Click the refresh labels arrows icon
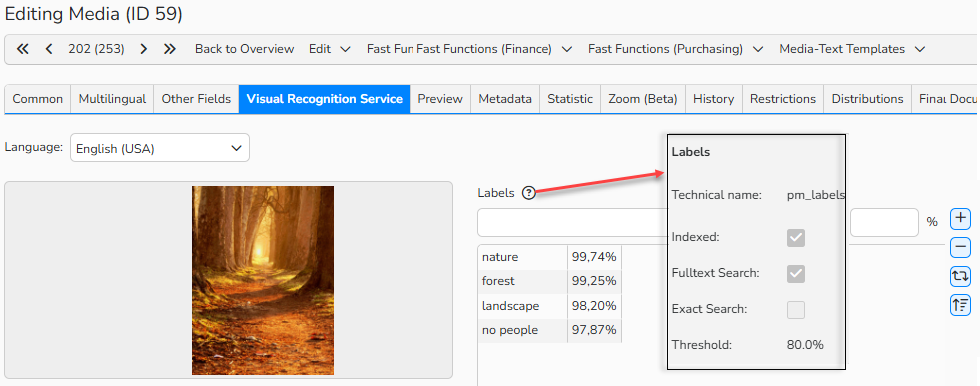The image size is (980, 386). click(960, 276)
